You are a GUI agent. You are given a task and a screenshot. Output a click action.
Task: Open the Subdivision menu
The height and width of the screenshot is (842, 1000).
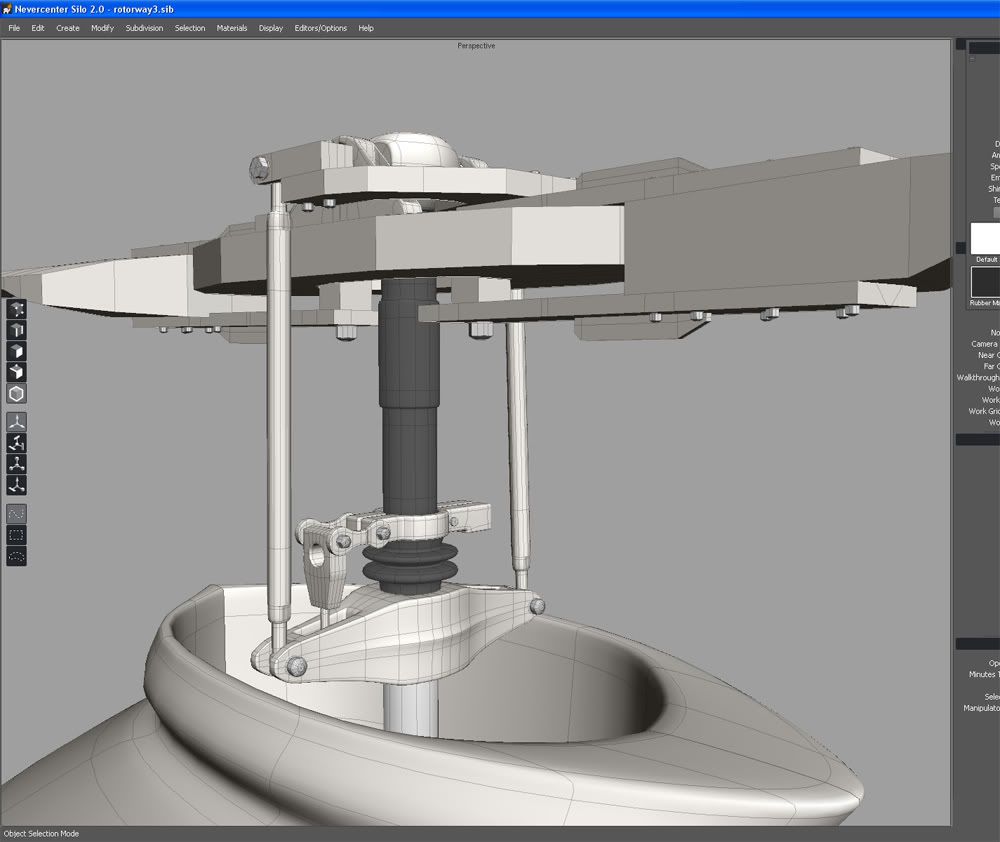click(144, 28)
